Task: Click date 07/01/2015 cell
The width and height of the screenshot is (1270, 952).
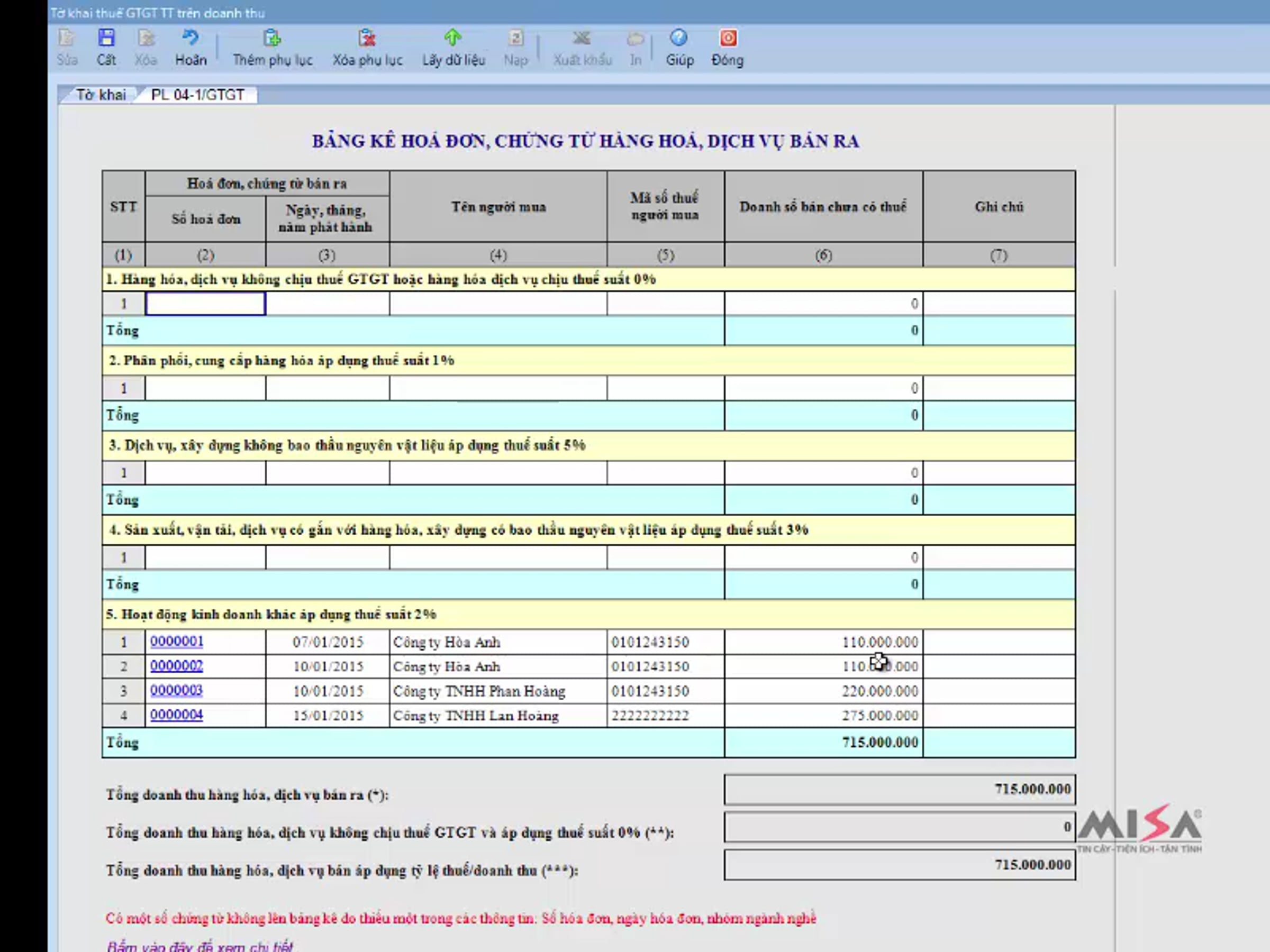Action: click(x=327, y=642)
